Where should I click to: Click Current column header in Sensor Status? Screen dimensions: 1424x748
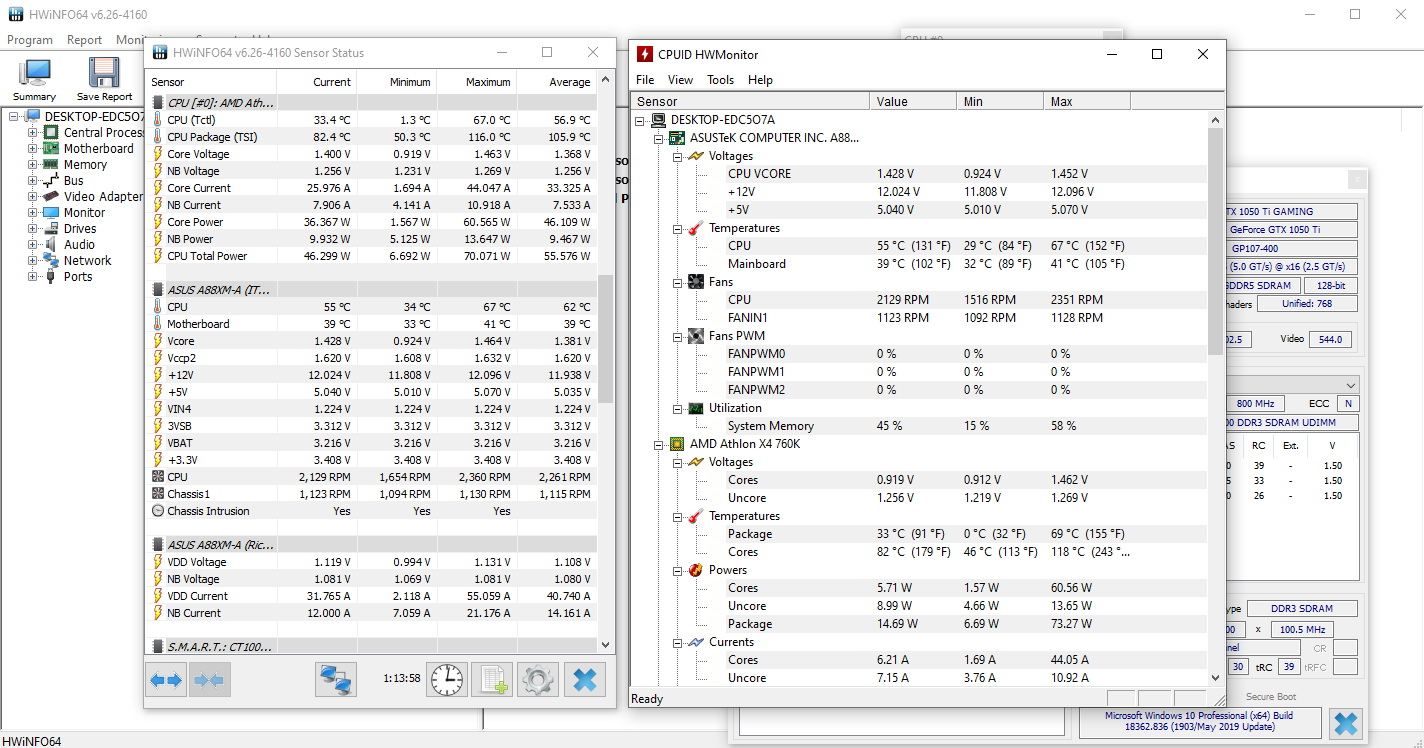317,82
